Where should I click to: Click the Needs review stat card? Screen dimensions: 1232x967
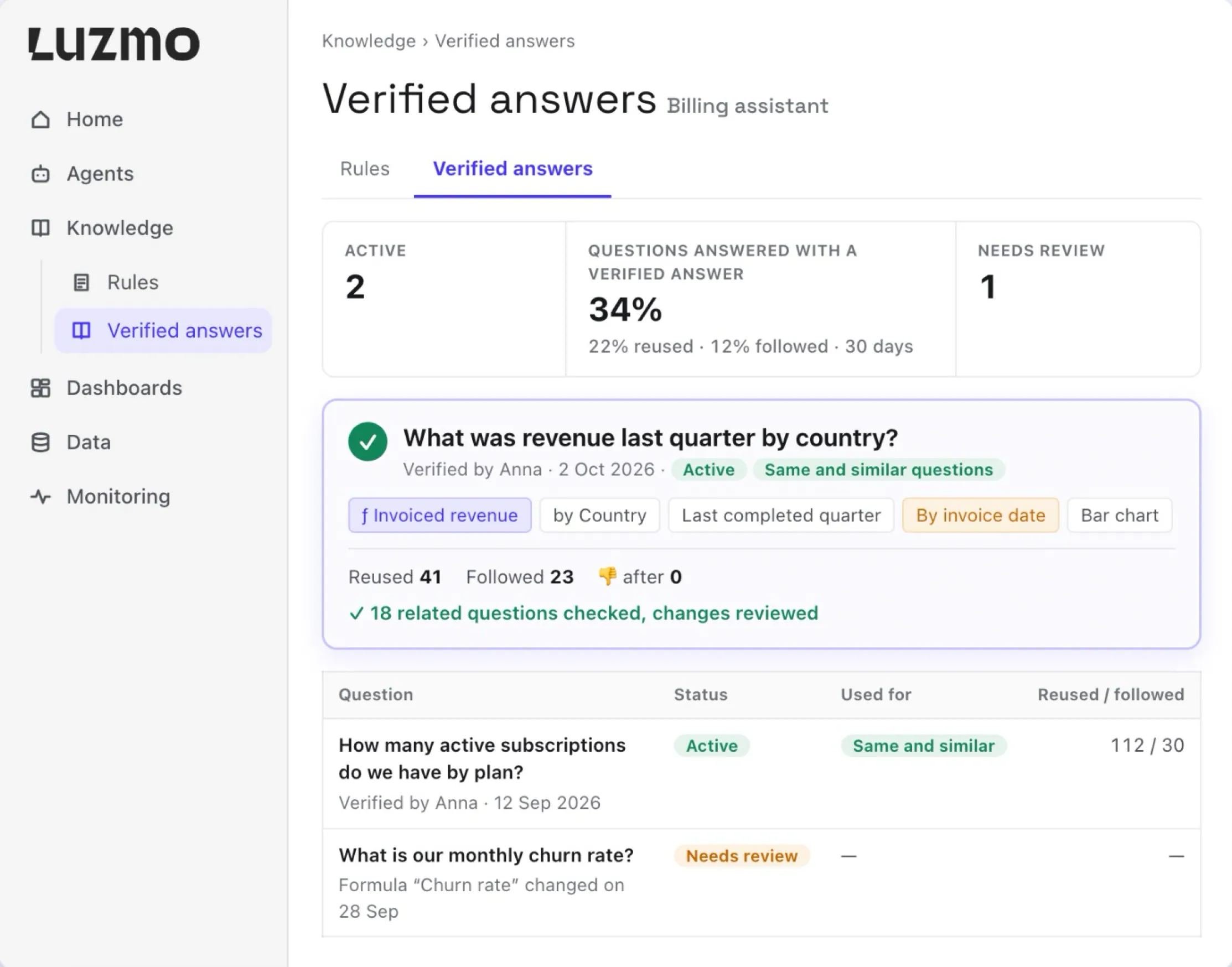pyautogui.click(x=1078, y=299)
